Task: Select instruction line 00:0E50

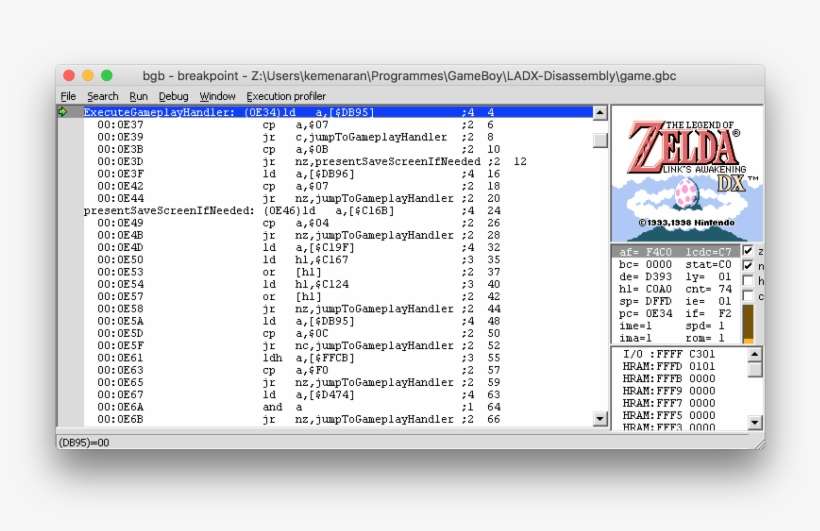Action: tap(338, 259)
